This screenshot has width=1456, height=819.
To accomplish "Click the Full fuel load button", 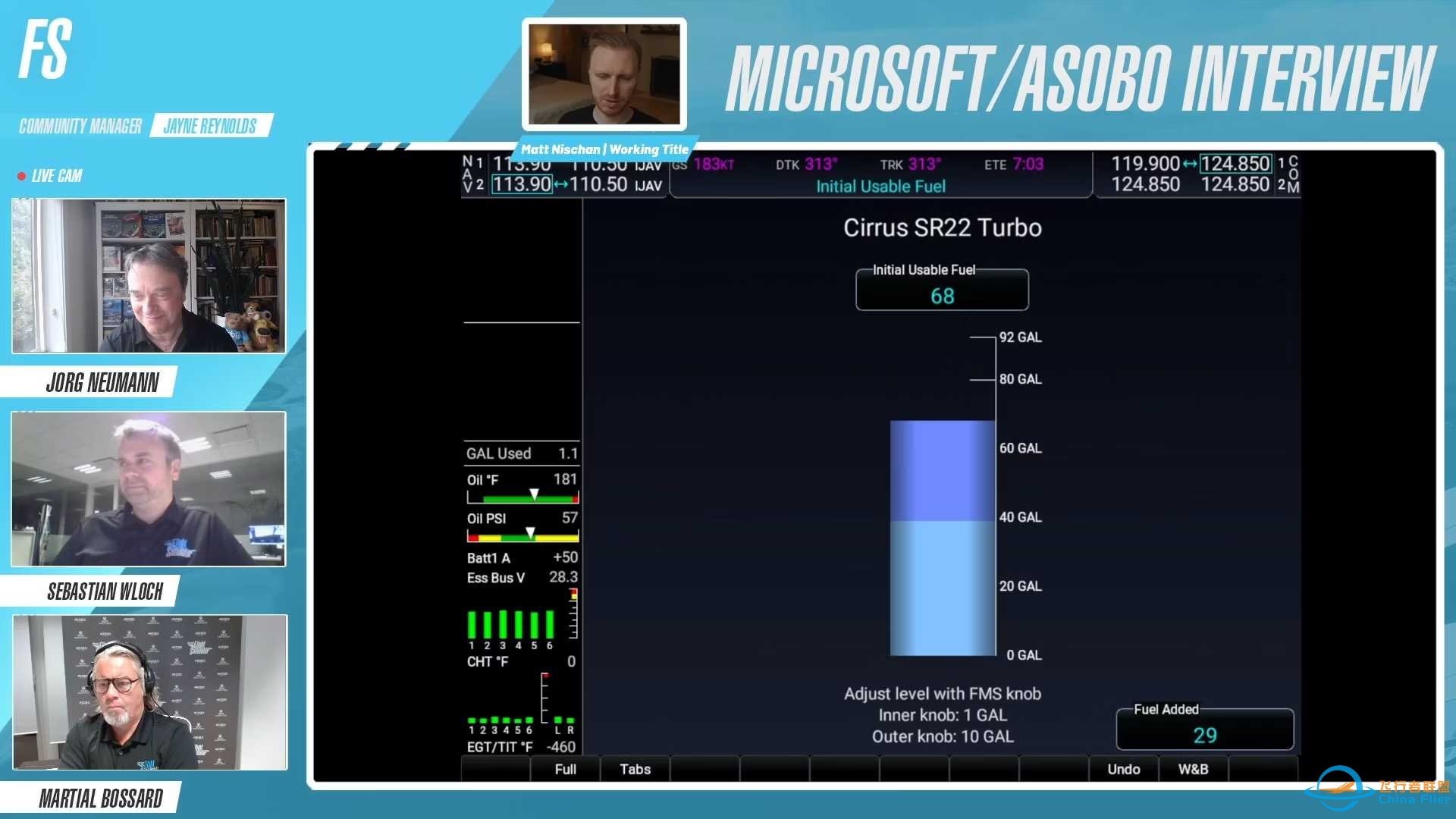I will point(566,769).
